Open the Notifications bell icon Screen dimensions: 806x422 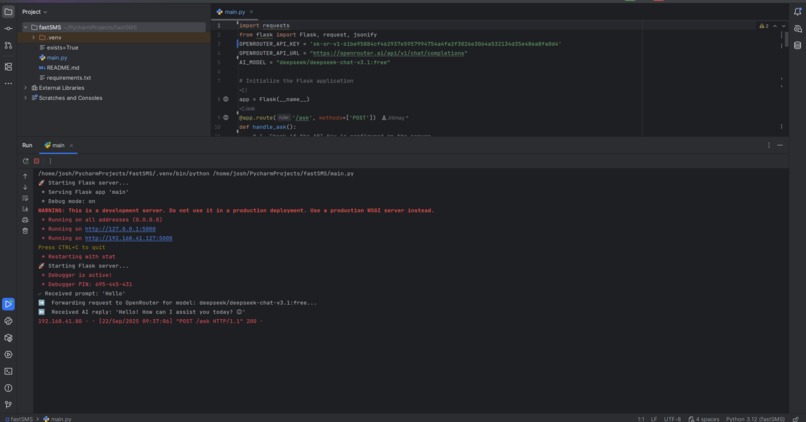[x=797, y=11]
